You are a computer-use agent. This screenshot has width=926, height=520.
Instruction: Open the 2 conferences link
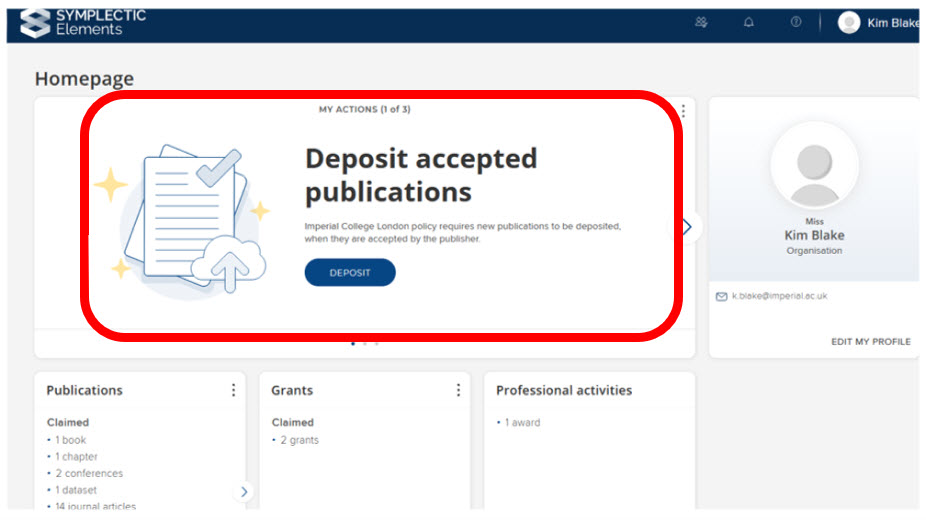(88, 473)
